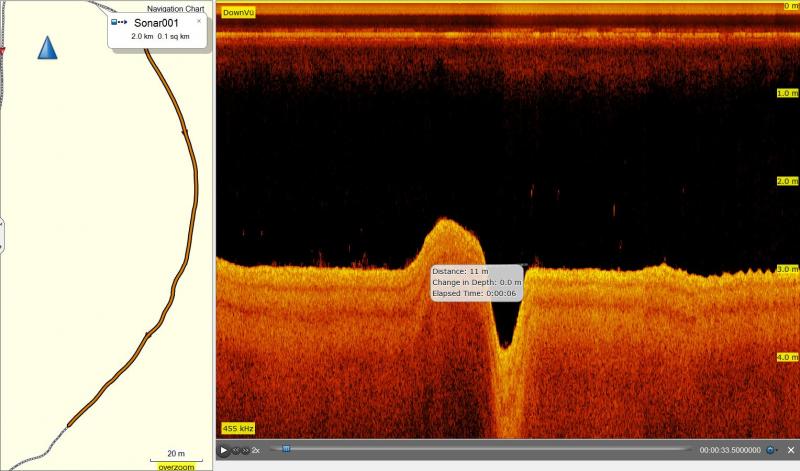This screenshot has width=800, height=471.
Task: Click the DownVü label on sonar view
Action: (238, 13)
